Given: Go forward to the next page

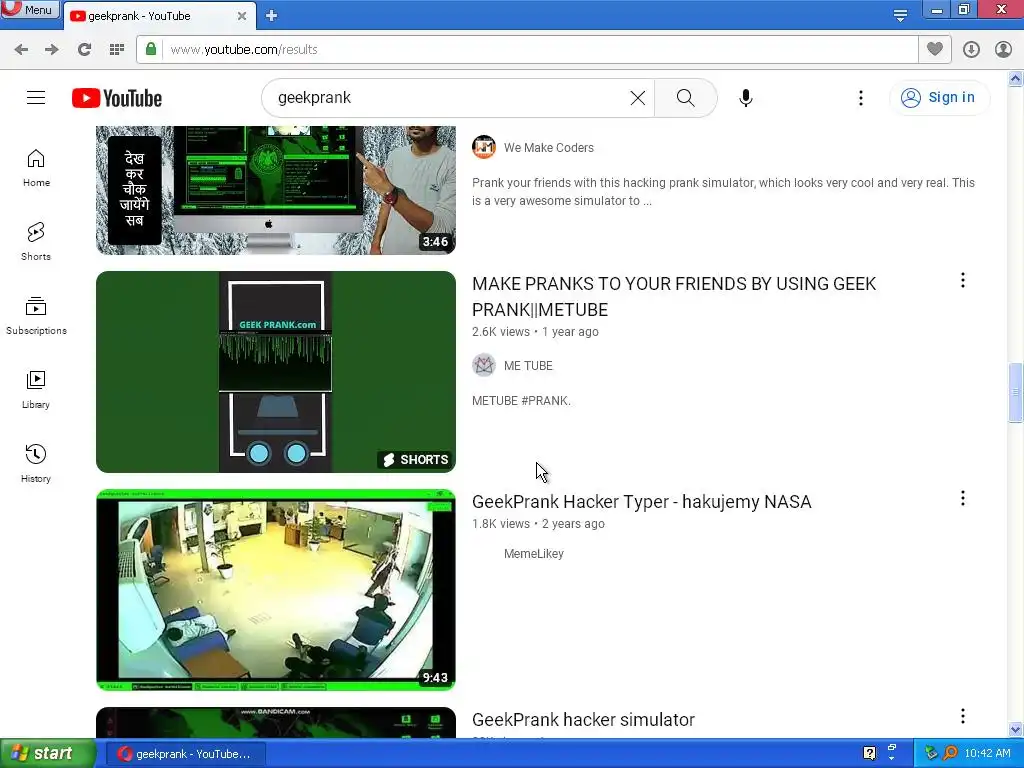Looking at the screenshot, I should click(x=52, y=50).
